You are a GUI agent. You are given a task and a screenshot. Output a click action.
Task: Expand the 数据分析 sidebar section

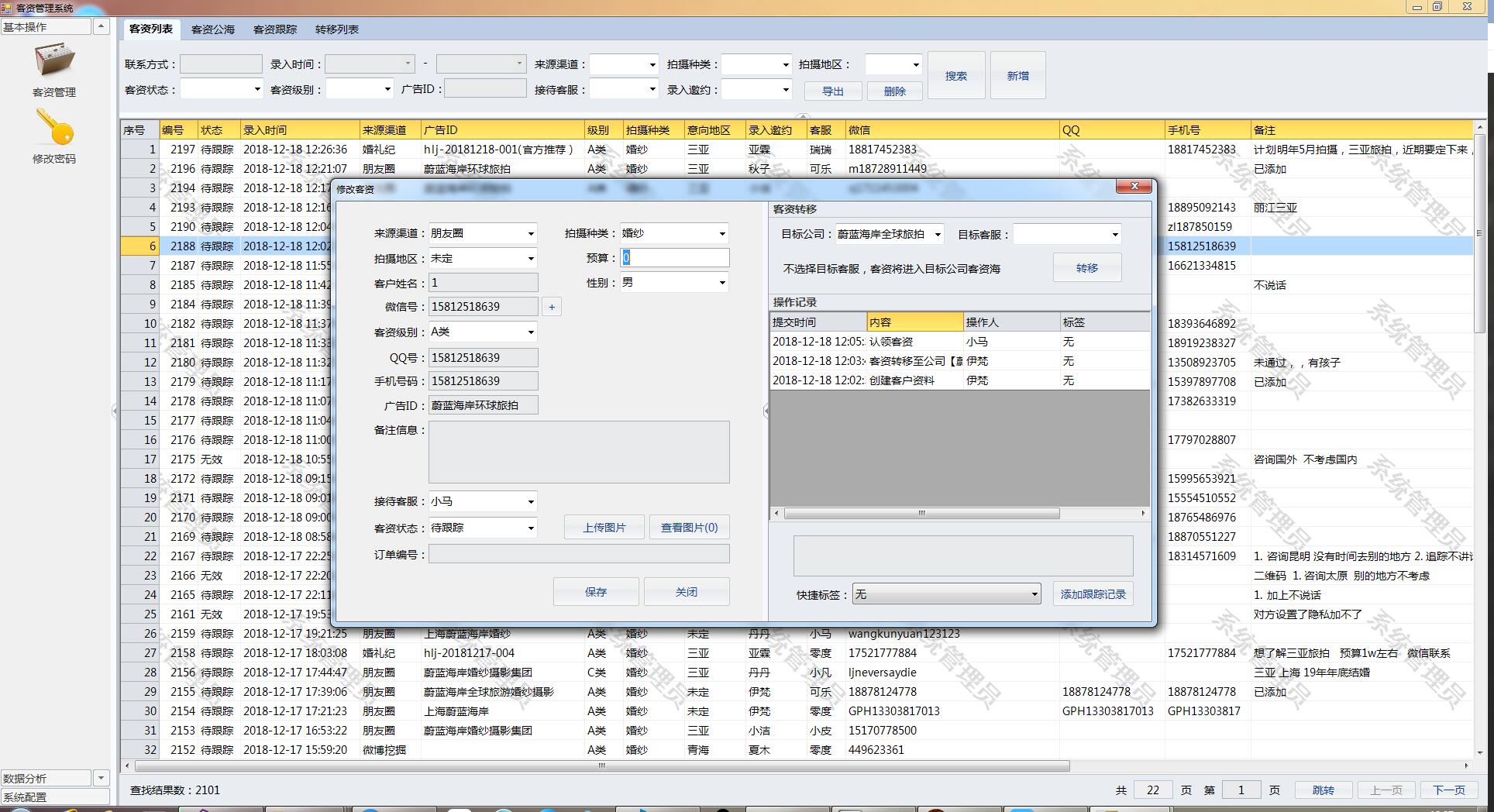pyautogui.click(x=101, y=777)
